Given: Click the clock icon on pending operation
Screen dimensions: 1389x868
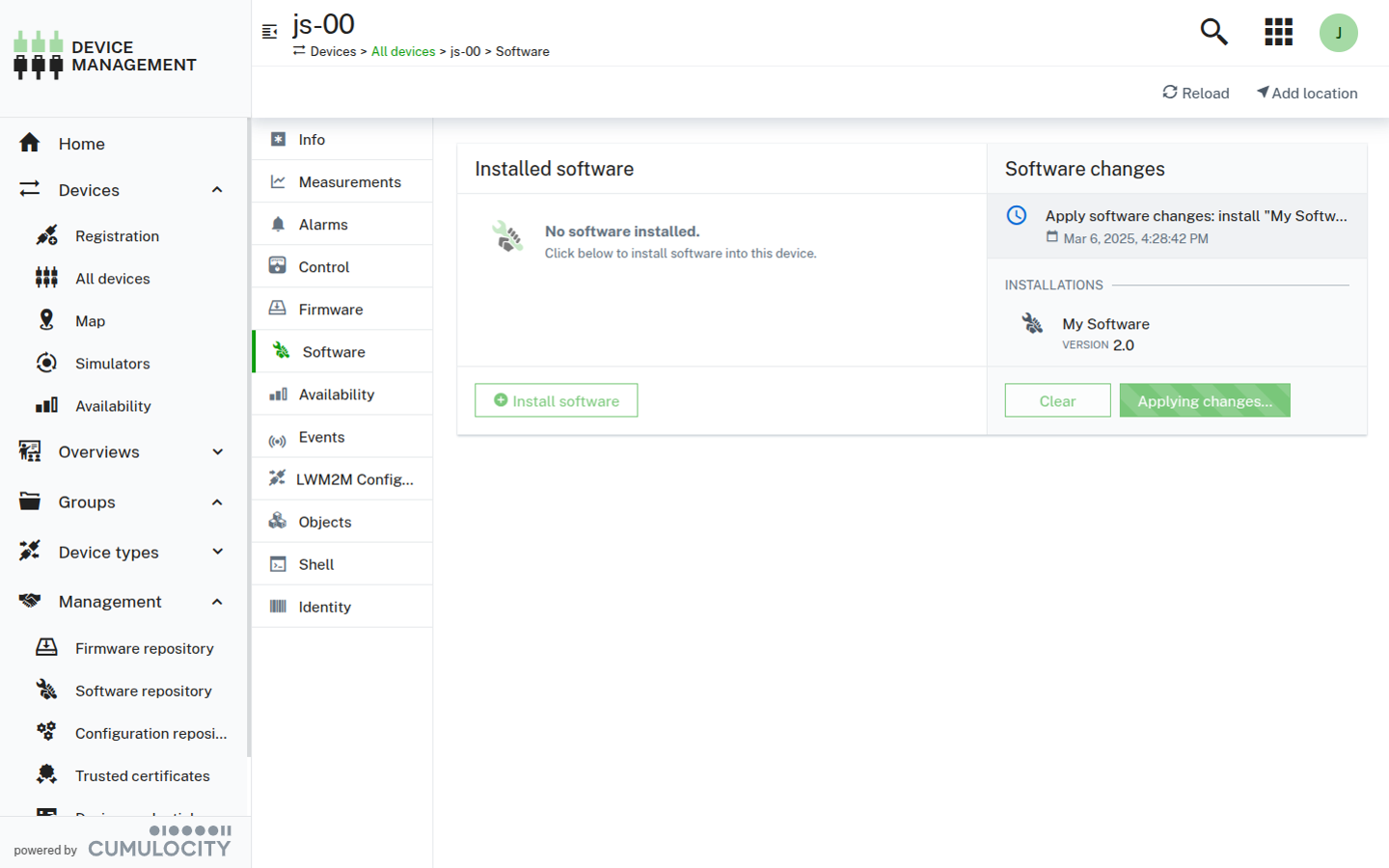Looking at the screenshot, I should [1017, 215].
